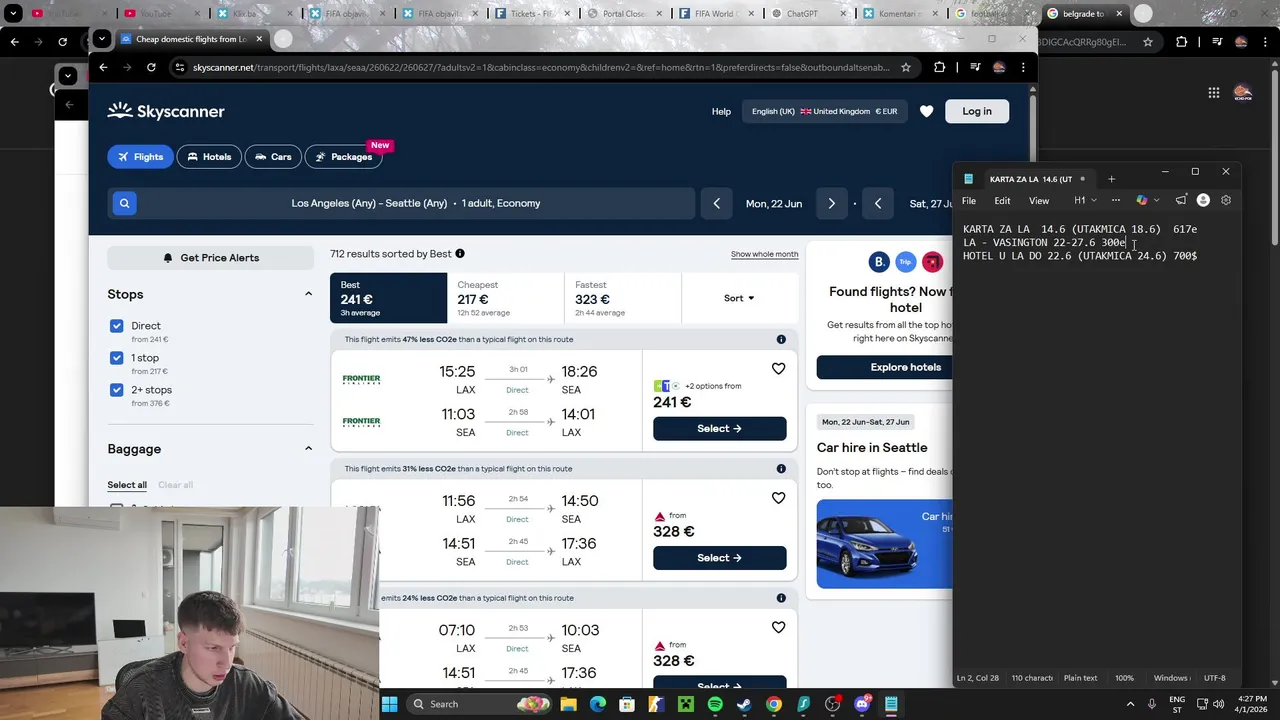1280x720 pixels.
Task: Select the 241 € Frontier flight
Action: tap(719, 428)
